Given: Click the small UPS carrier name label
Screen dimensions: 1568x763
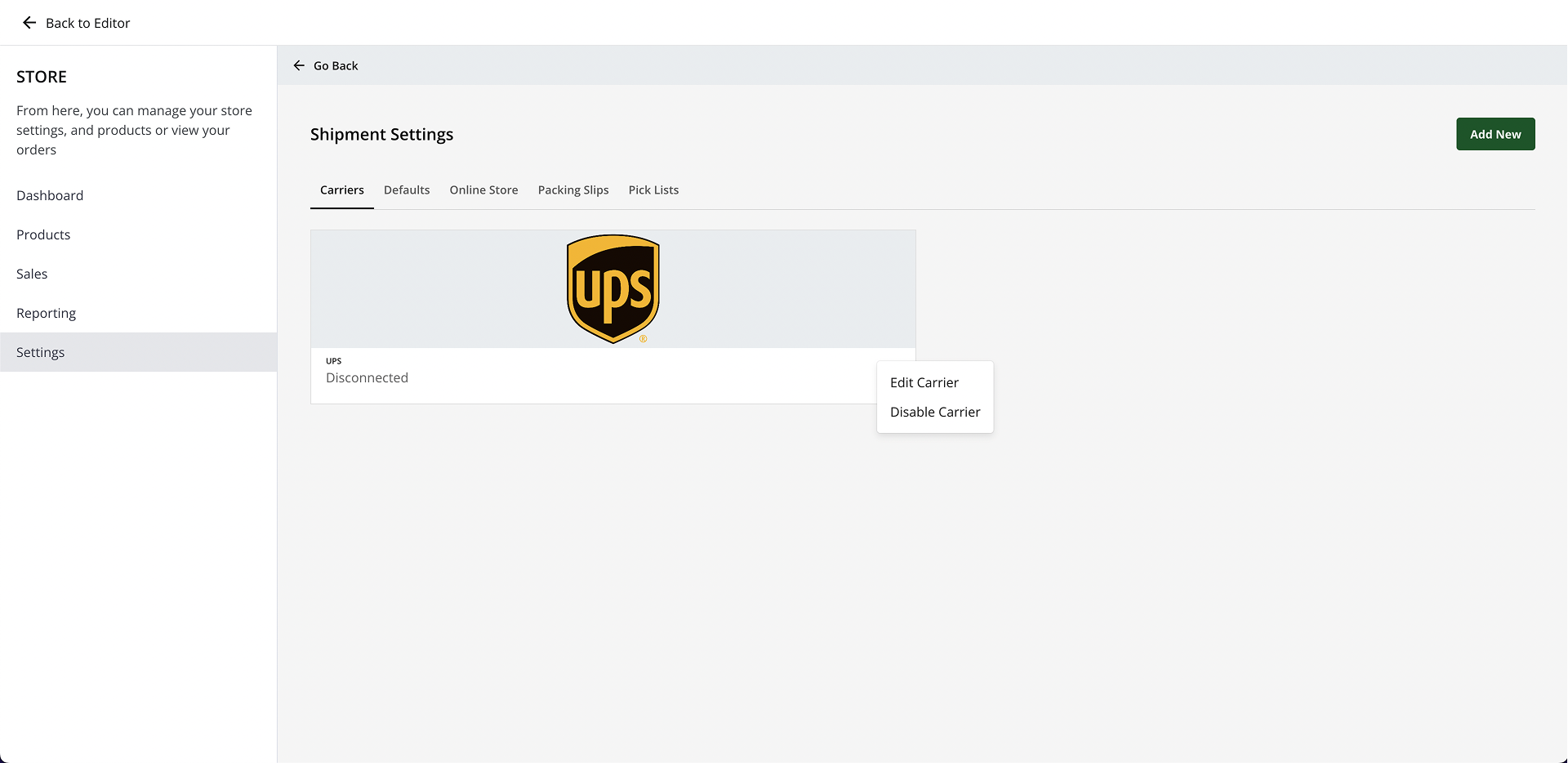Looking at the screenshot, I should coord(334,360).
